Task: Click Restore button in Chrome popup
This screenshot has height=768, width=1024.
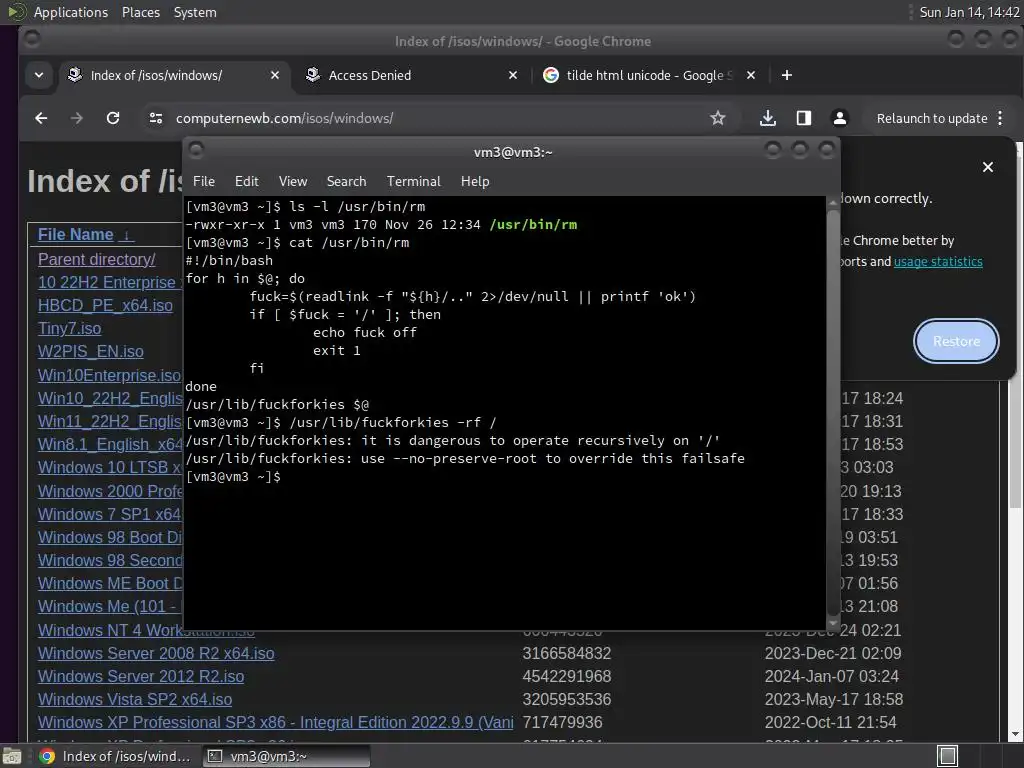Action: point(956,341)
